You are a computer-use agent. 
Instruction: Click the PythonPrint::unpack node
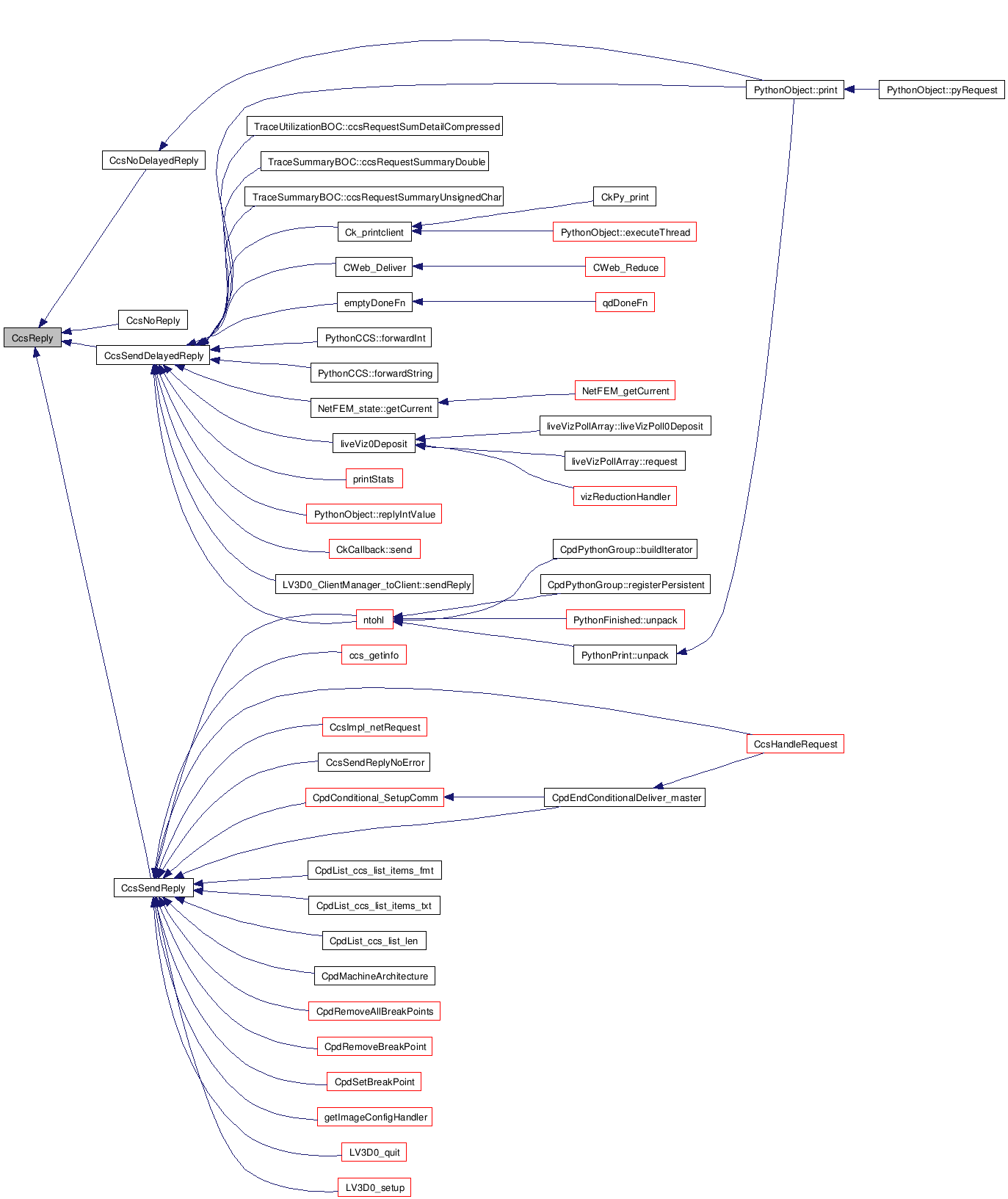625,656
